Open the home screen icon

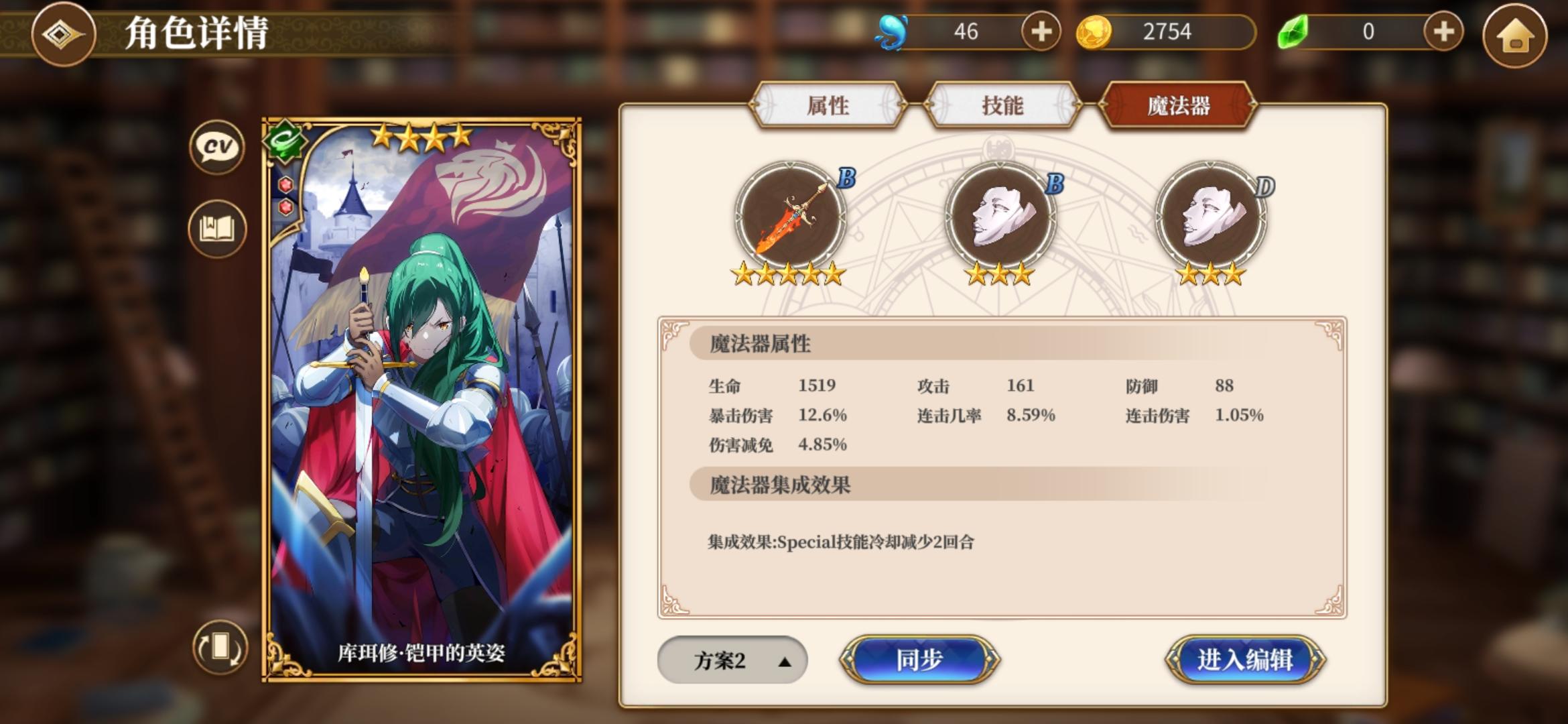[1514, 35]
